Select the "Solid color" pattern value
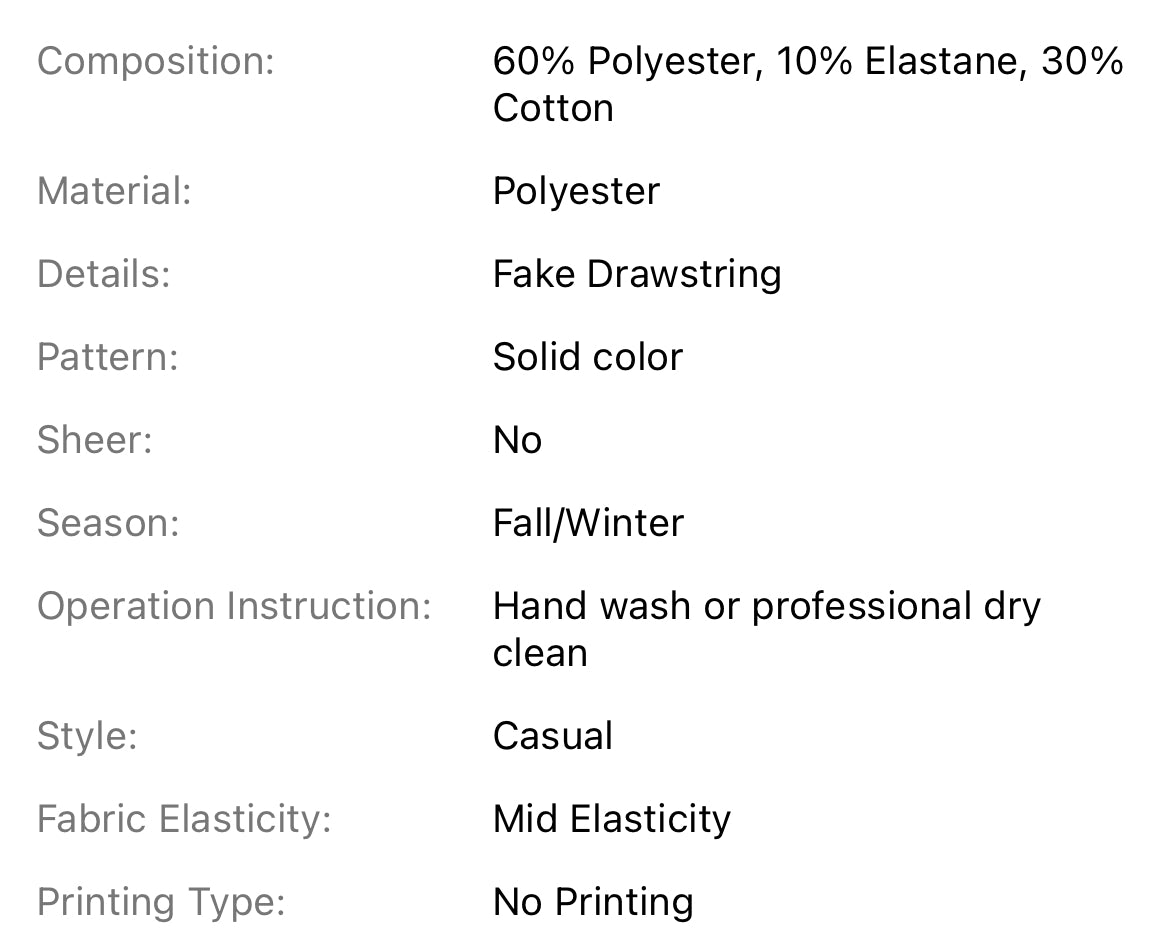1170x934 pixels. [588, 357]
